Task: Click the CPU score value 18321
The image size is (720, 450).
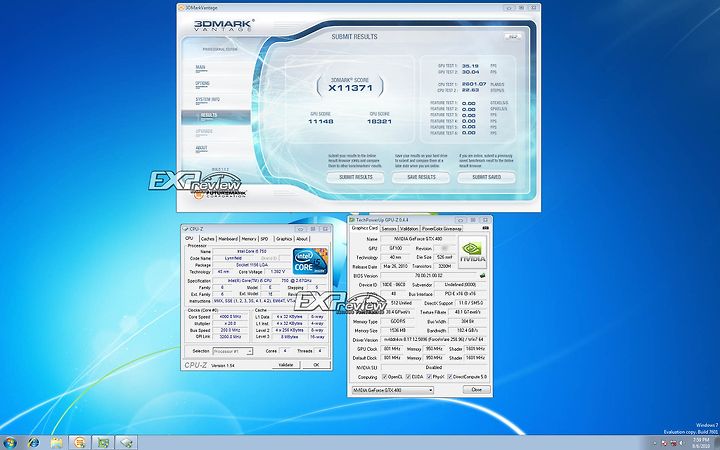Action: point(379,122)
